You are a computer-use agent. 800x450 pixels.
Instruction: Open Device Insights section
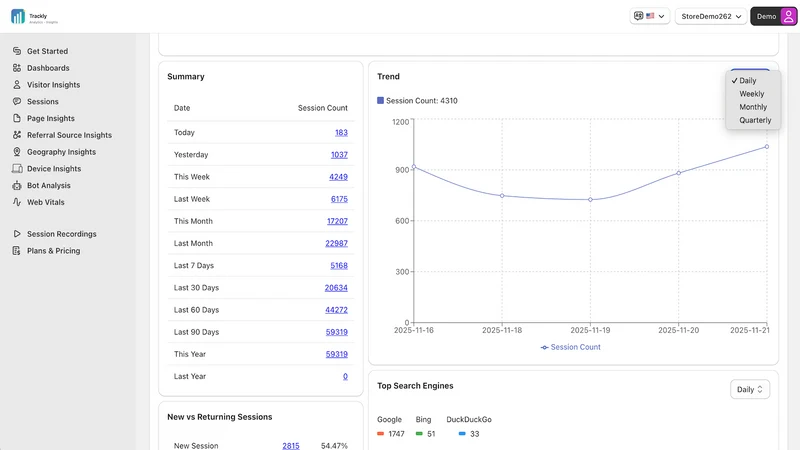point(54,169)
